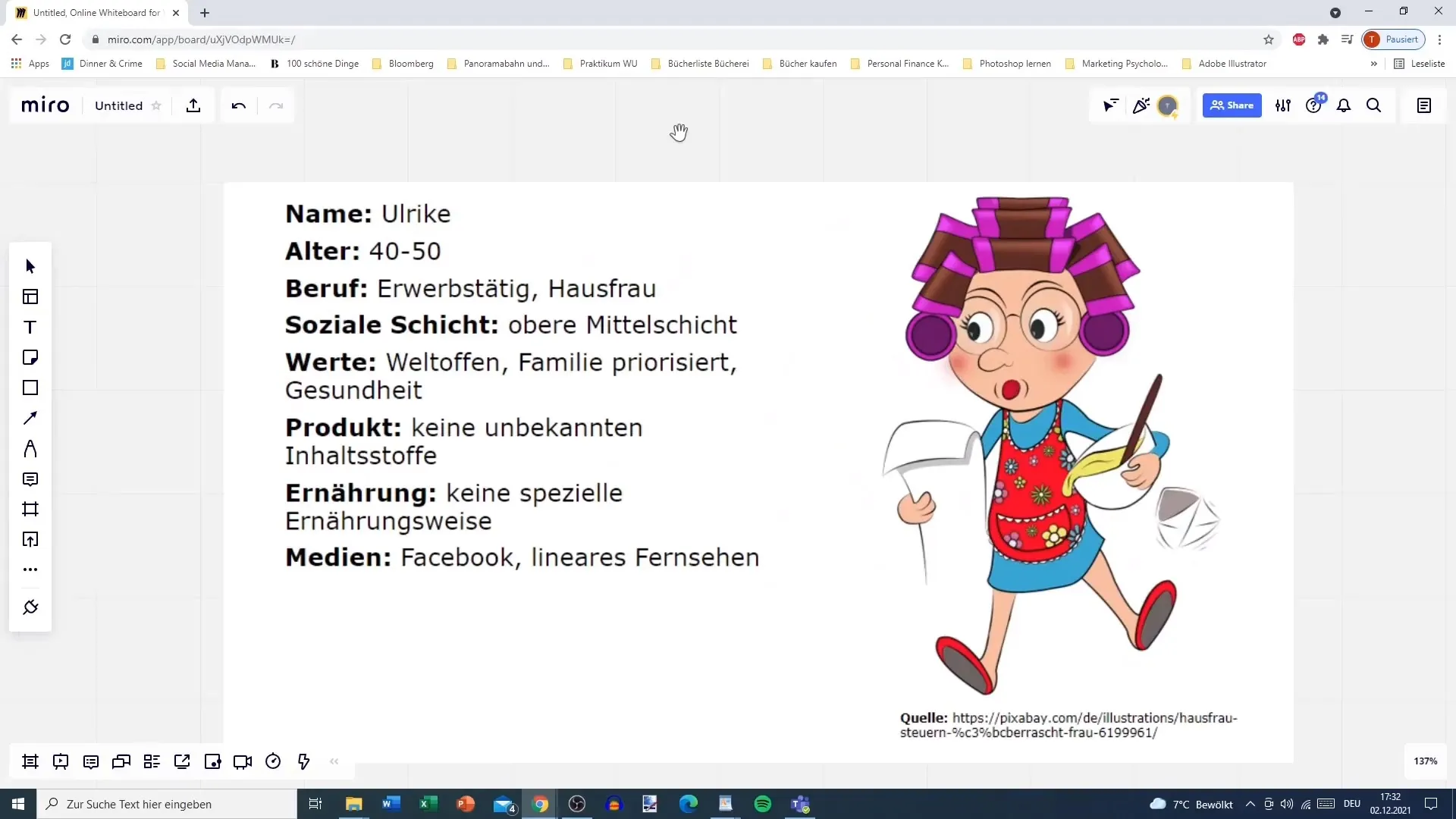Search the board with magnifier
The image size is (1456, 819).
tap(1373, 105)
